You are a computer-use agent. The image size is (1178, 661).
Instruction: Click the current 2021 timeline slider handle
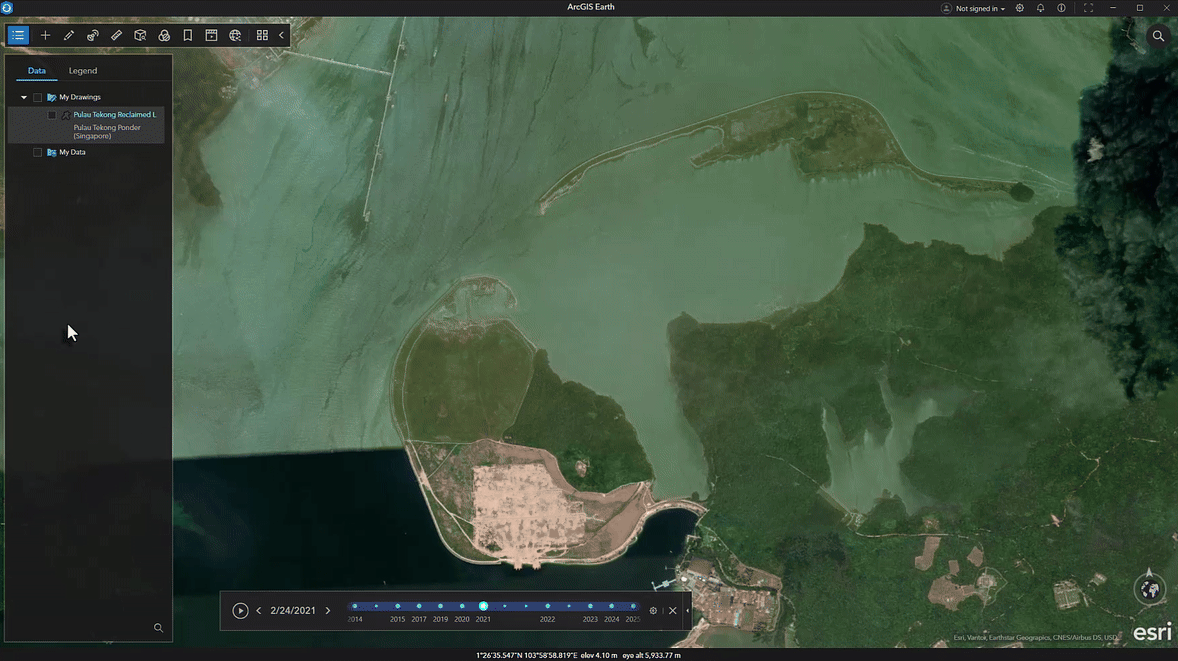[x=483, y=606]
